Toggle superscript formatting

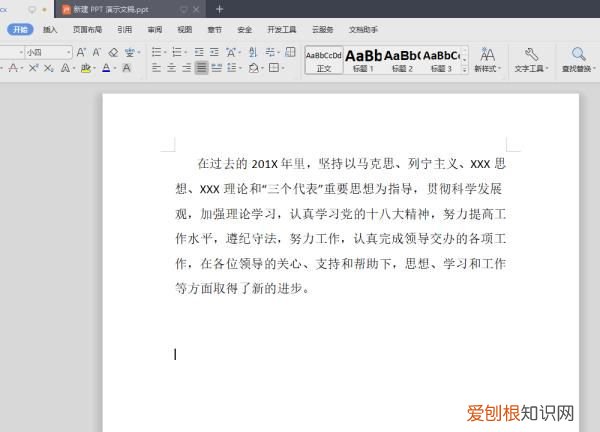(33, 68)
